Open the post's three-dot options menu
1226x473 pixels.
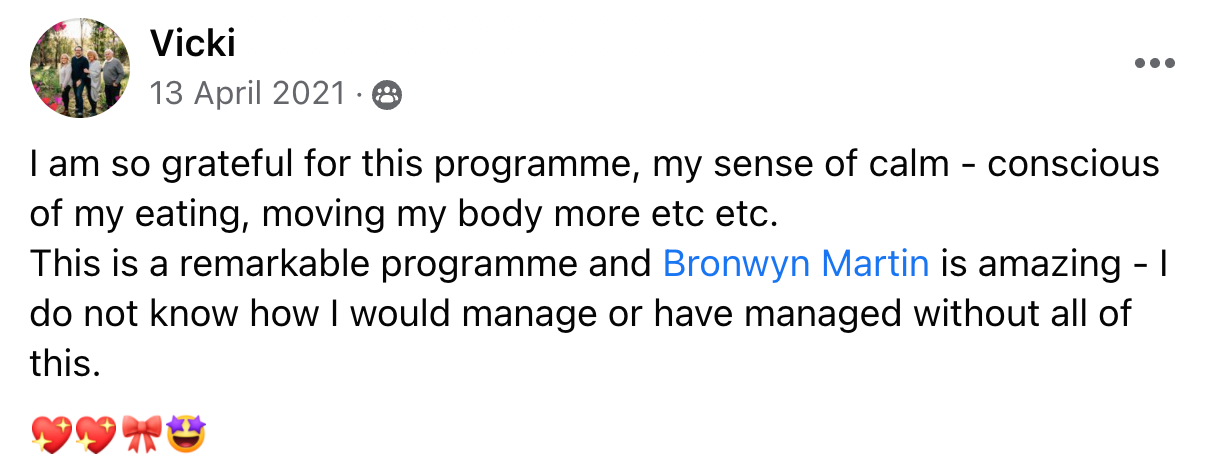[1154, 63]
